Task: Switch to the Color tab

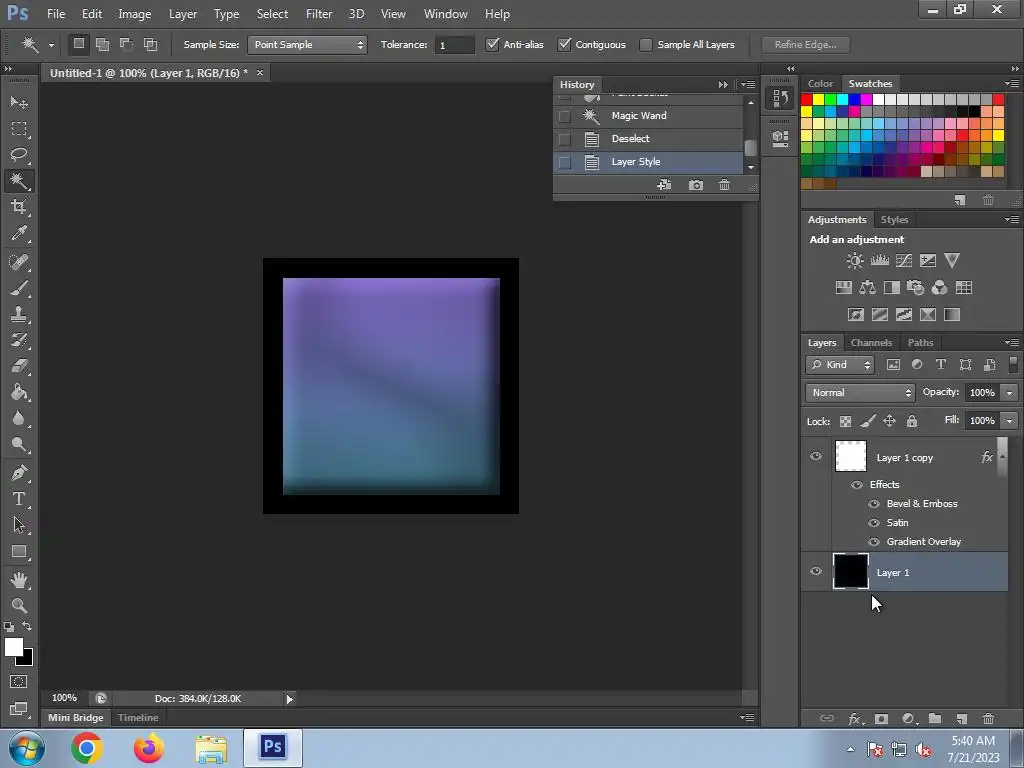Action: pyautogui.click(x=820, y=84)
